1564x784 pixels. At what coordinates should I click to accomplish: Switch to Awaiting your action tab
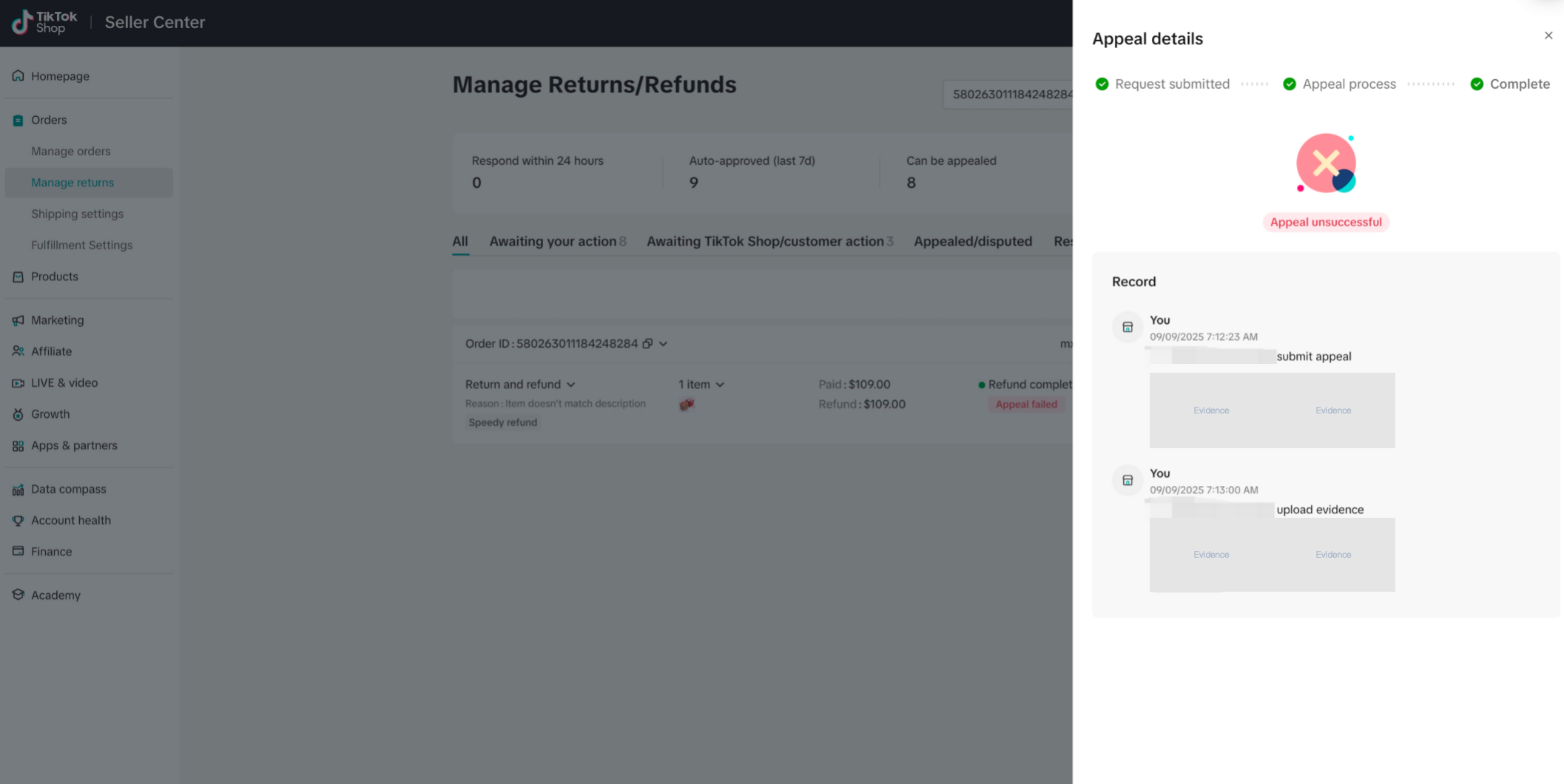[x=553, y=241]
